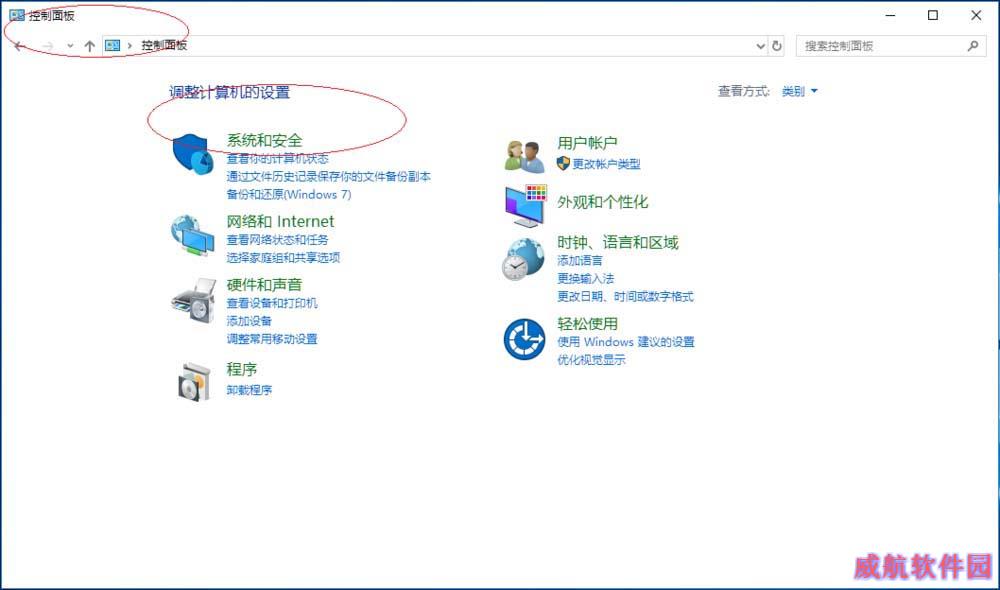This screenshot has height=590, width=1000.
Task: Open recent locations dropdown arrow
Action: tap(70, 46)
